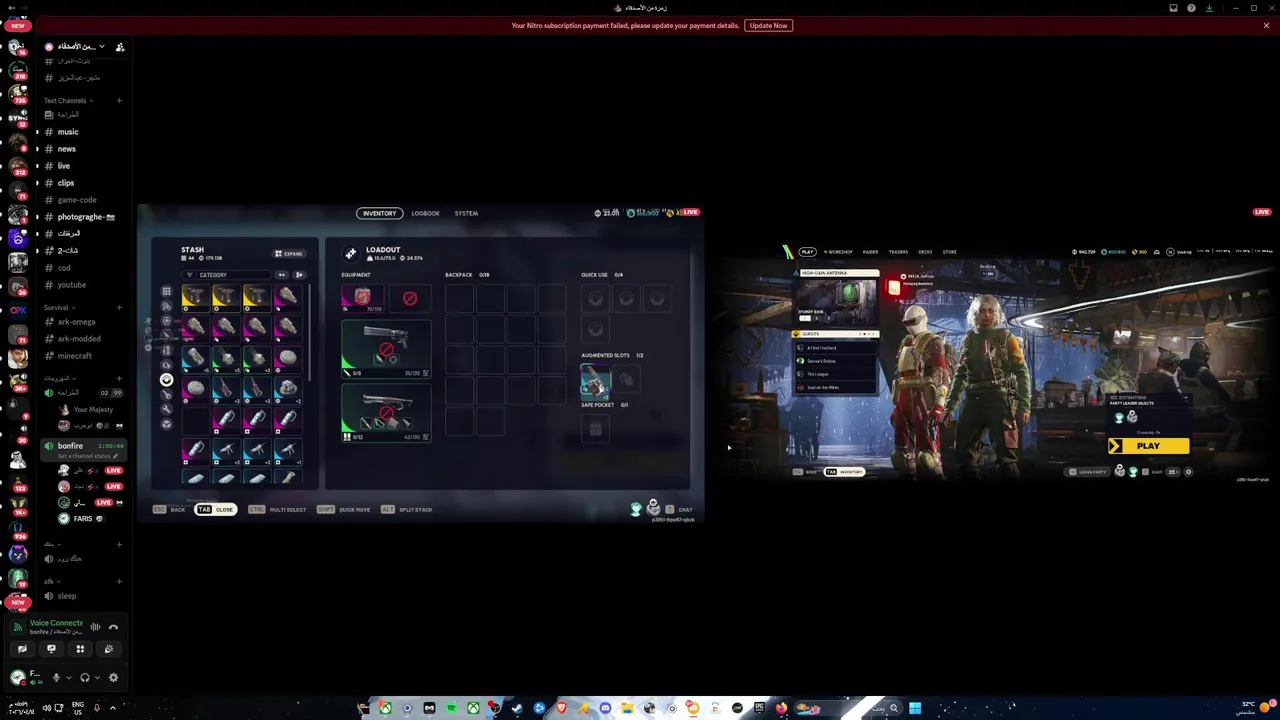This screenshot has width=1280, height=720.
Task: Disconnect from voice using the hang-up icon
Action: [113, 627]
